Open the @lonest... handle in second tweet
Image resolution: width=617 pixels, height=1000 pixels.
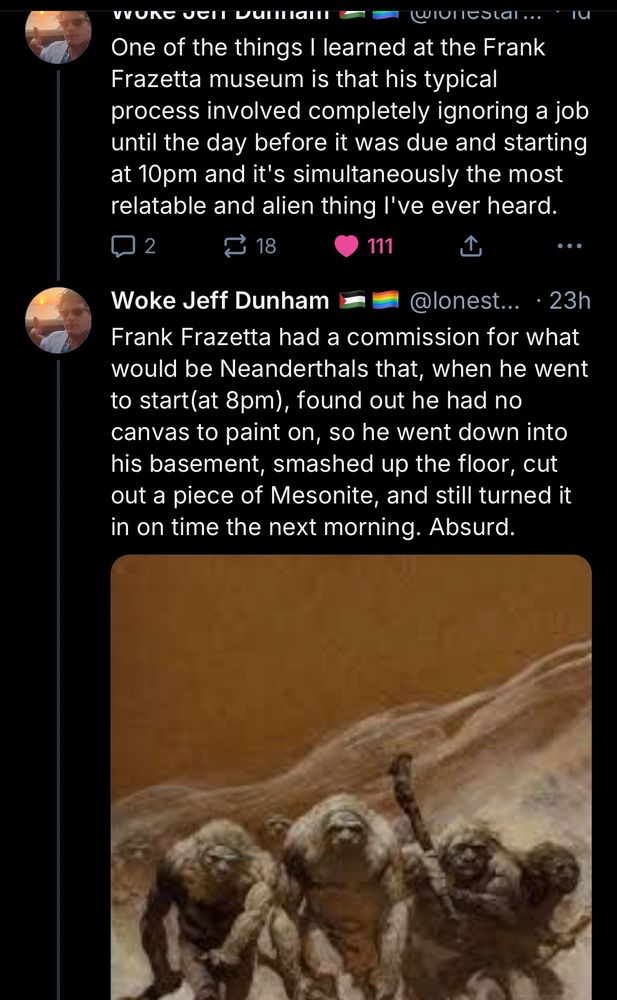point(464,300)
